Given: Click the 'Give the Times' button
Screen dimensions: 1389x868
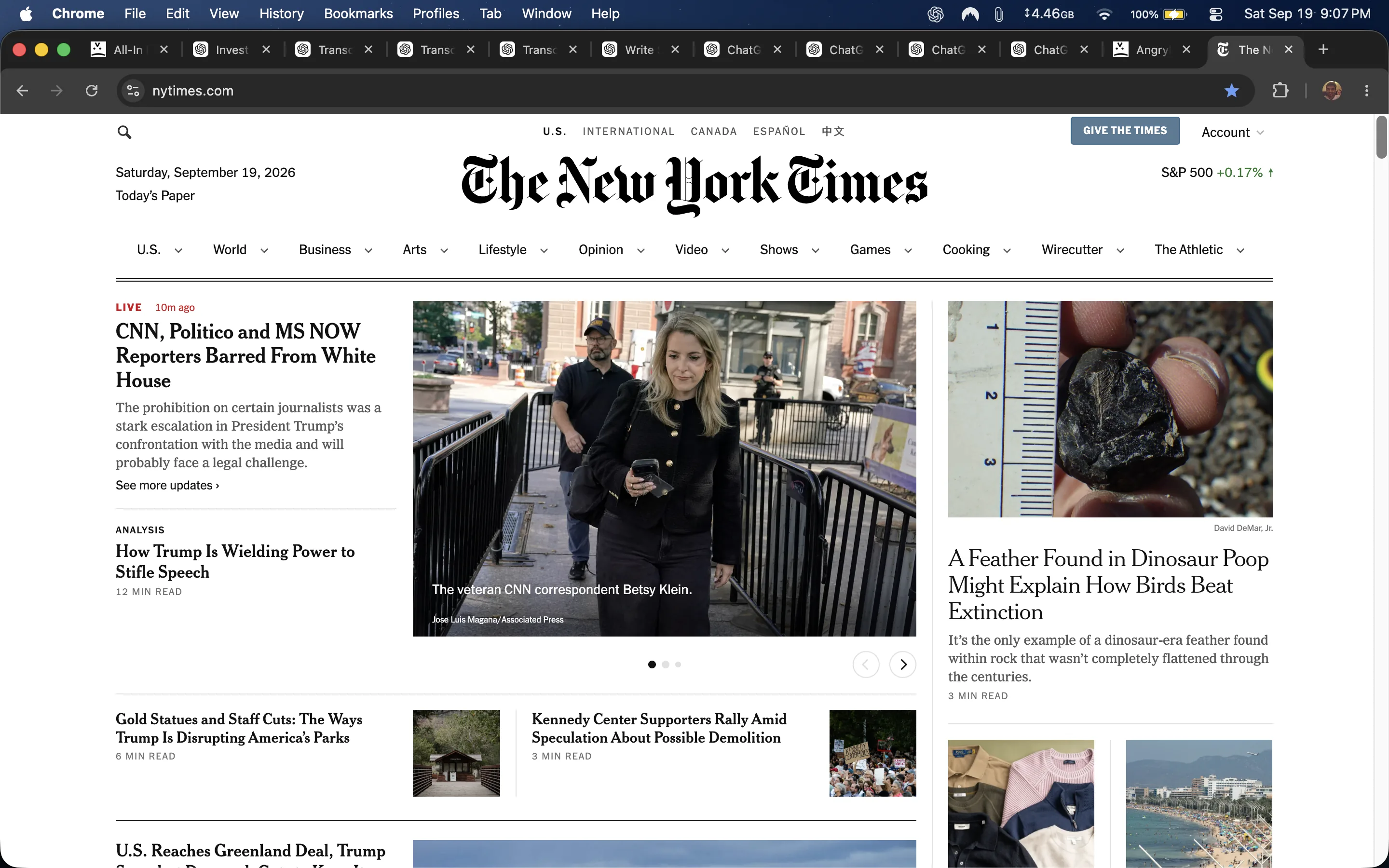Looking at the screenshot, I should 1125,131.
